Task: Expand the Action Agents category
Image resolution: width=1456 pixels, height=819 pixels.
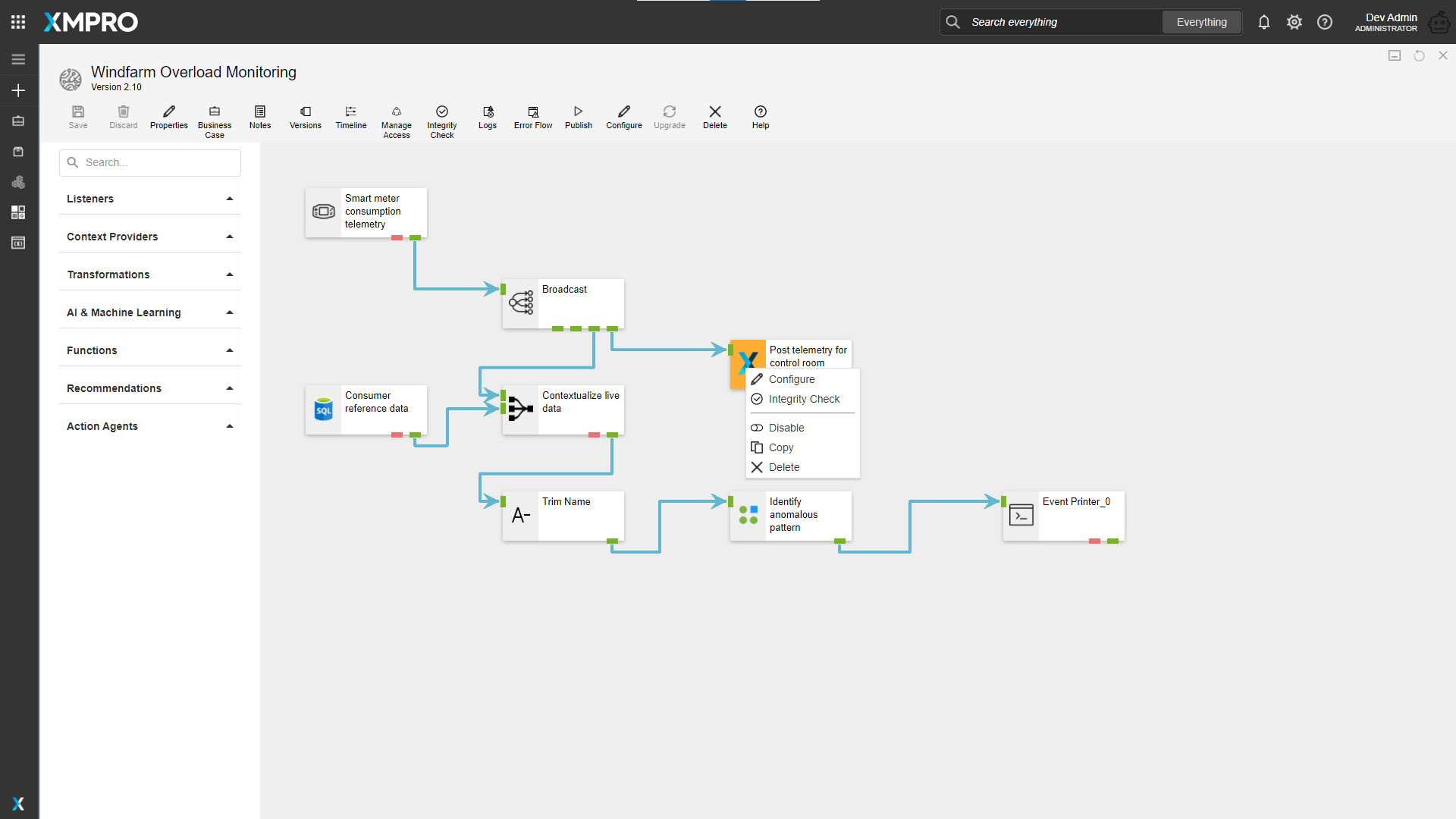Action: tap(150, 426)
